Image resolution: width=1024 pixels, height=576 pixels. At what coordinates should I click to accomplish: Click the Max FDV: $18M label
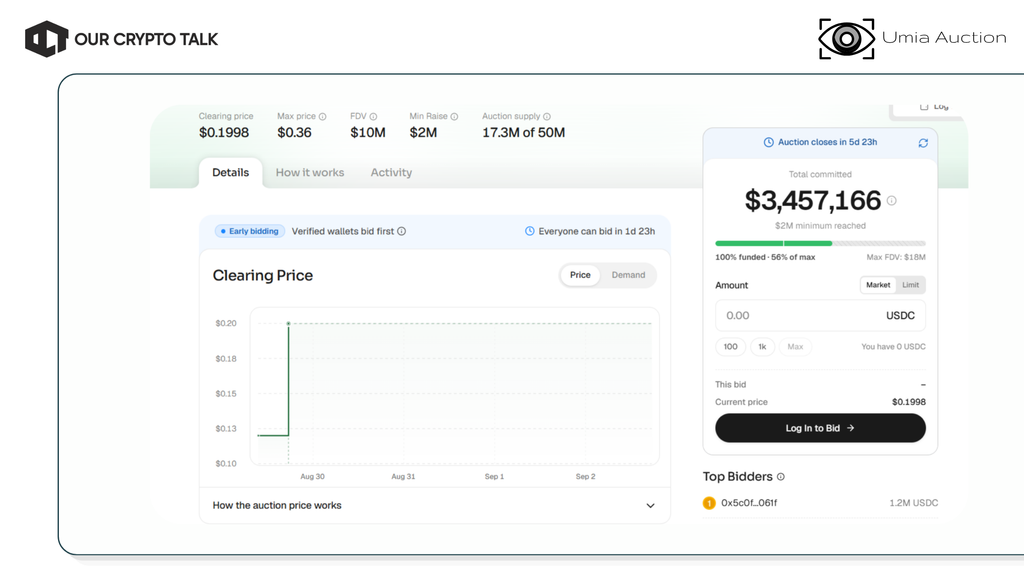pyautogui.click(x=896, y=257)
